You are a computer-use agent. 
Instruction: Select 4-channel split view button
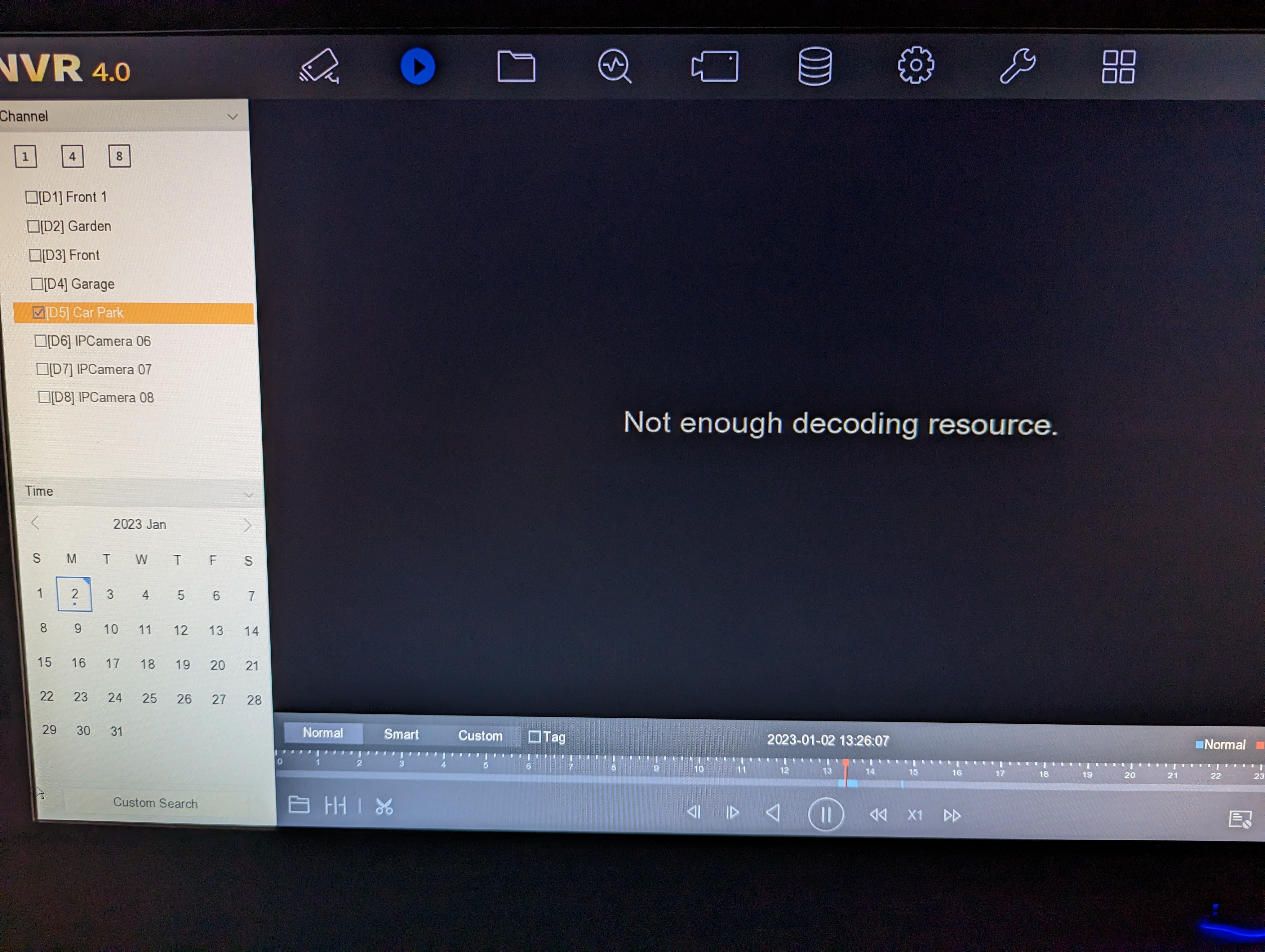72,156
